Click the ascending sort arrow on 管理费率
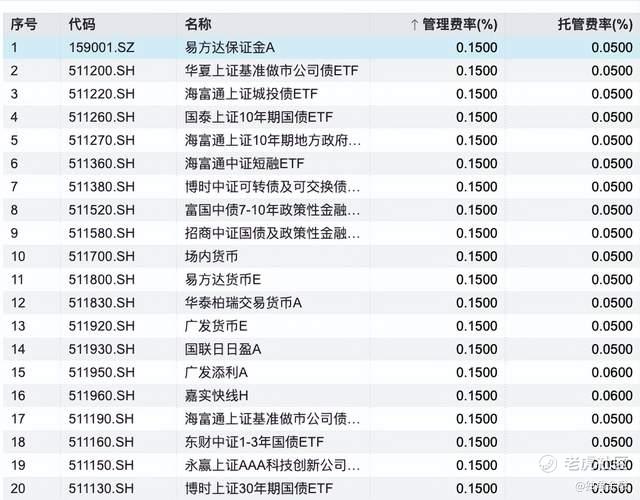This screenshot has height=500, width=640. (414, 25)
